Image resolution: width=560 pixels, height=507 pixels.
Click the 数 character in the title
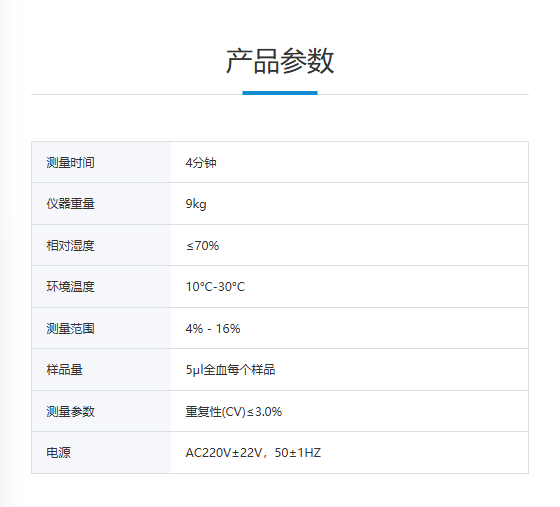pos(320,61)
